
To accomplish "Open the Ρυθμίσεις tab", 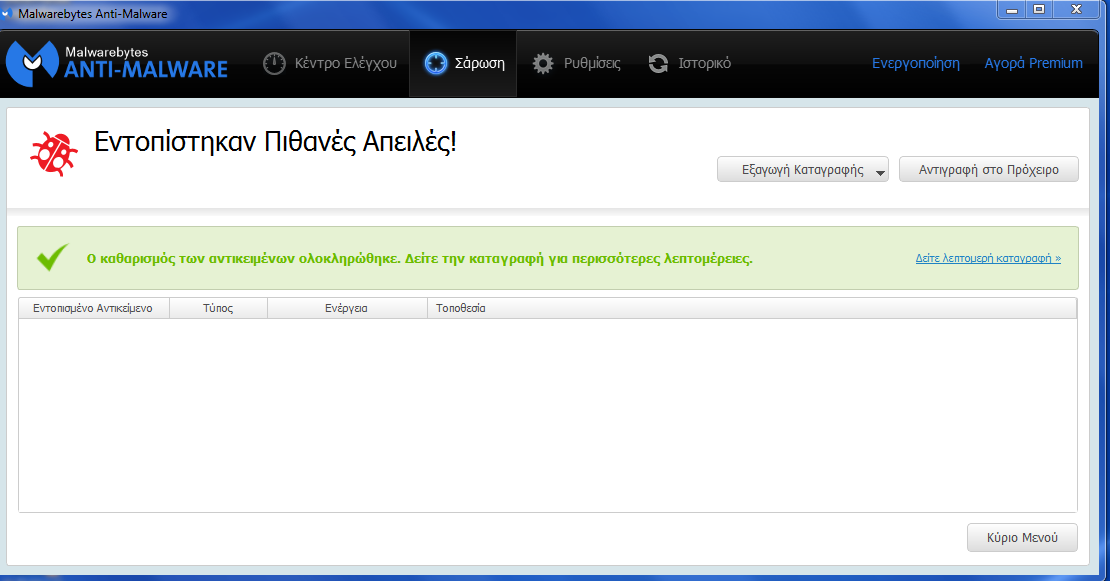I will (576, 64).
